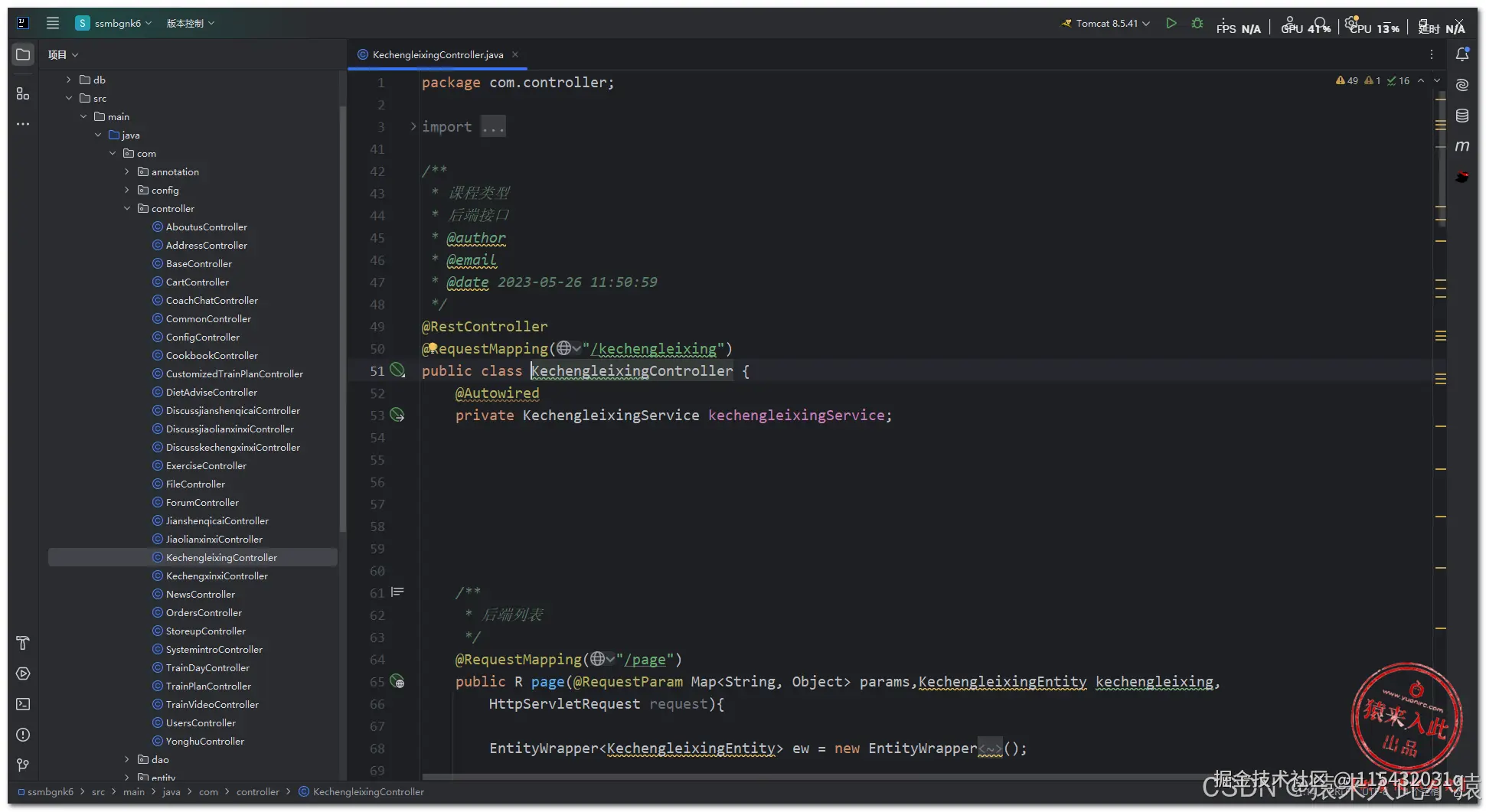Click KechengleixingService type on line 53
The image size is (1486, 812).
[x=611, y=415]
